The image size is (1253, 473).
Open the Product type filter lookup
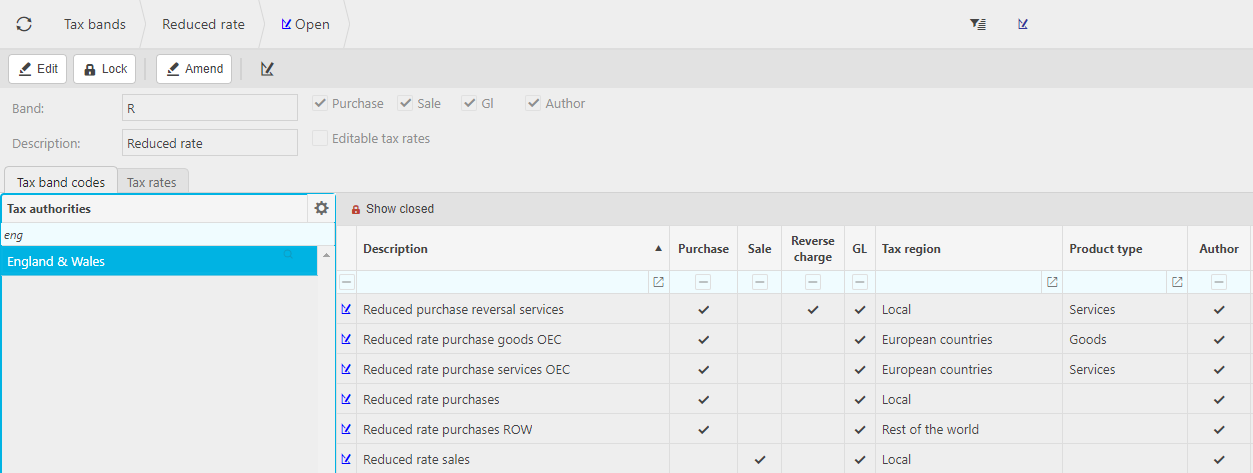1177,282
